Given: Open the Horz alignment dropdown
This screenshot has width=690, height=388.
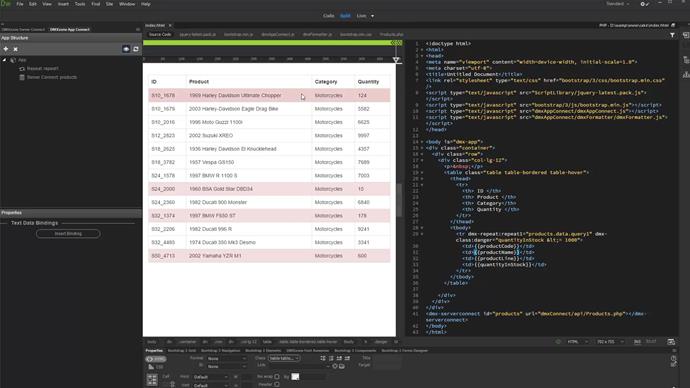Looking at the screenshot, I should pos(211,377).
